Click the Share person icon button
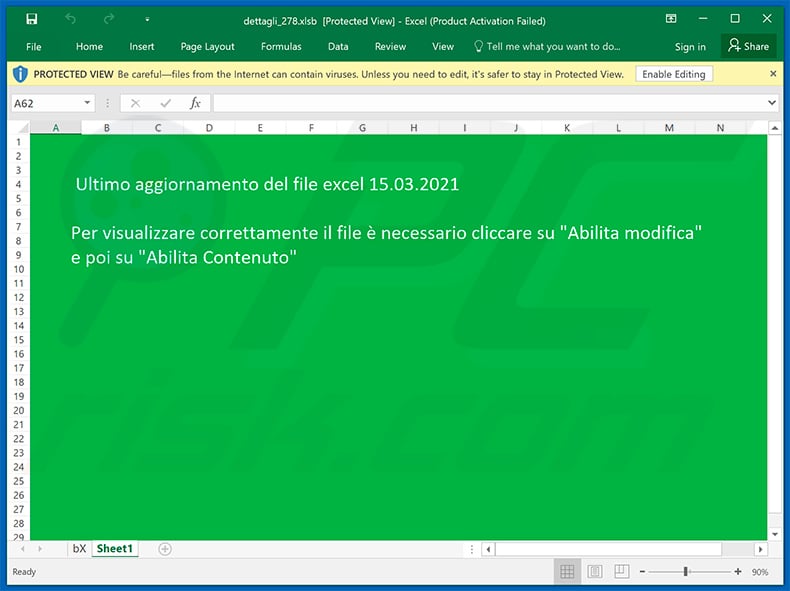The width and height of the screenshot is (790, 591). click(x=748, y=46)
